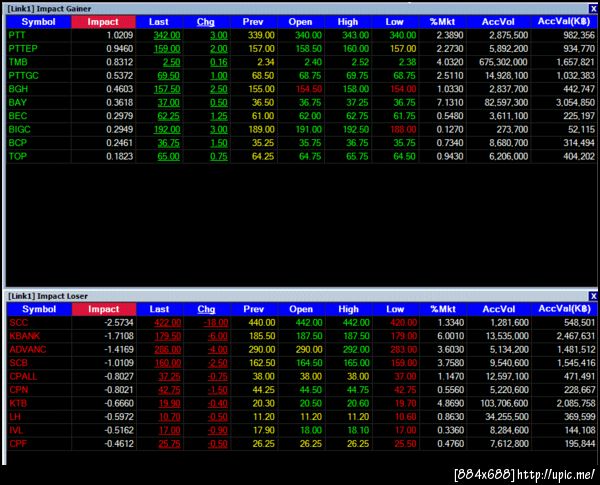The image size is (600, 485).
Task: Click KTB last price 19.90
Action: [170, 403]
